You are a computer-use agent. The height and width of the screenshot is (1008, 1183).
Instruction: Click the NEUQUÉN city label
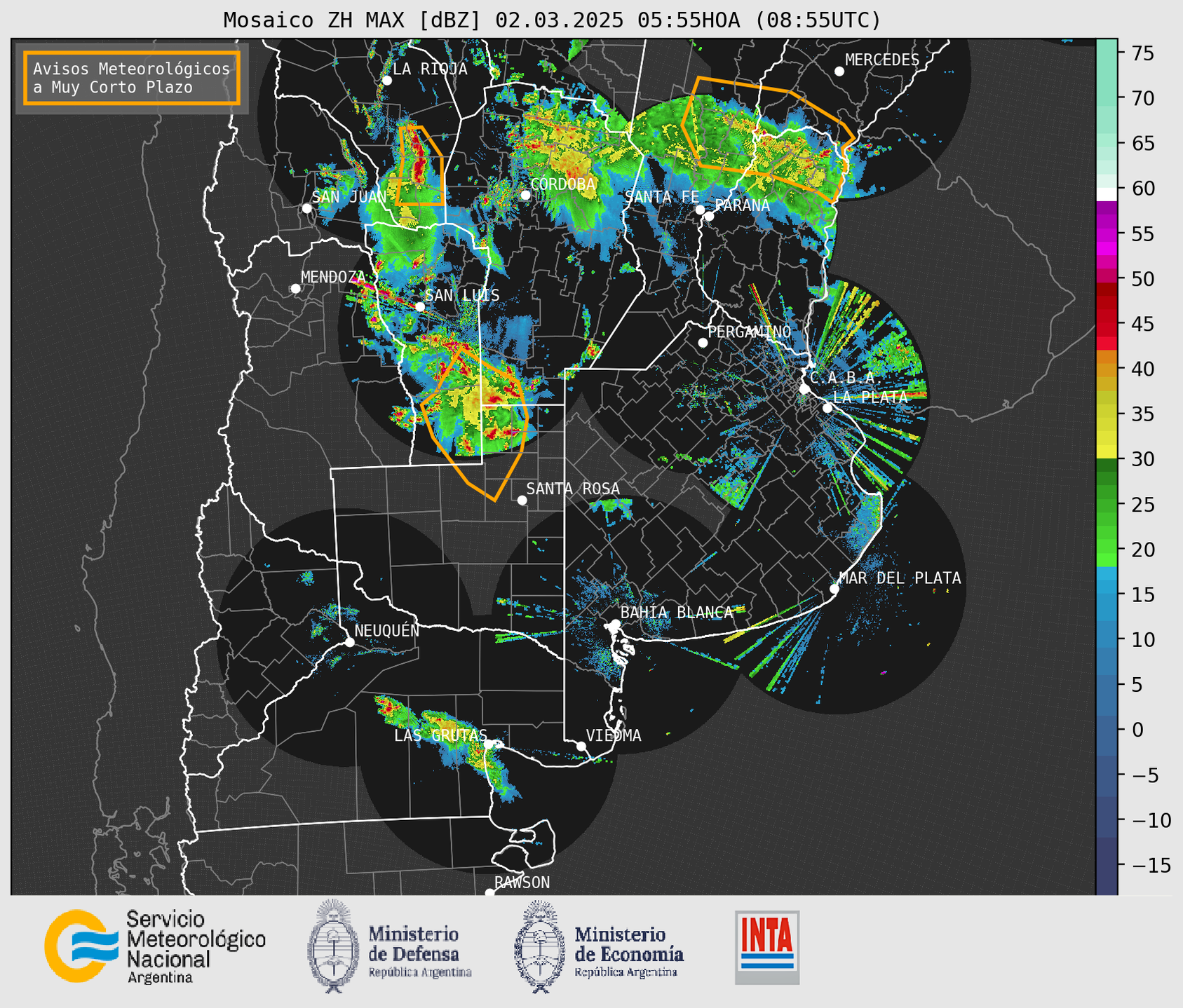pyautogui.click(x=386, y=630)
